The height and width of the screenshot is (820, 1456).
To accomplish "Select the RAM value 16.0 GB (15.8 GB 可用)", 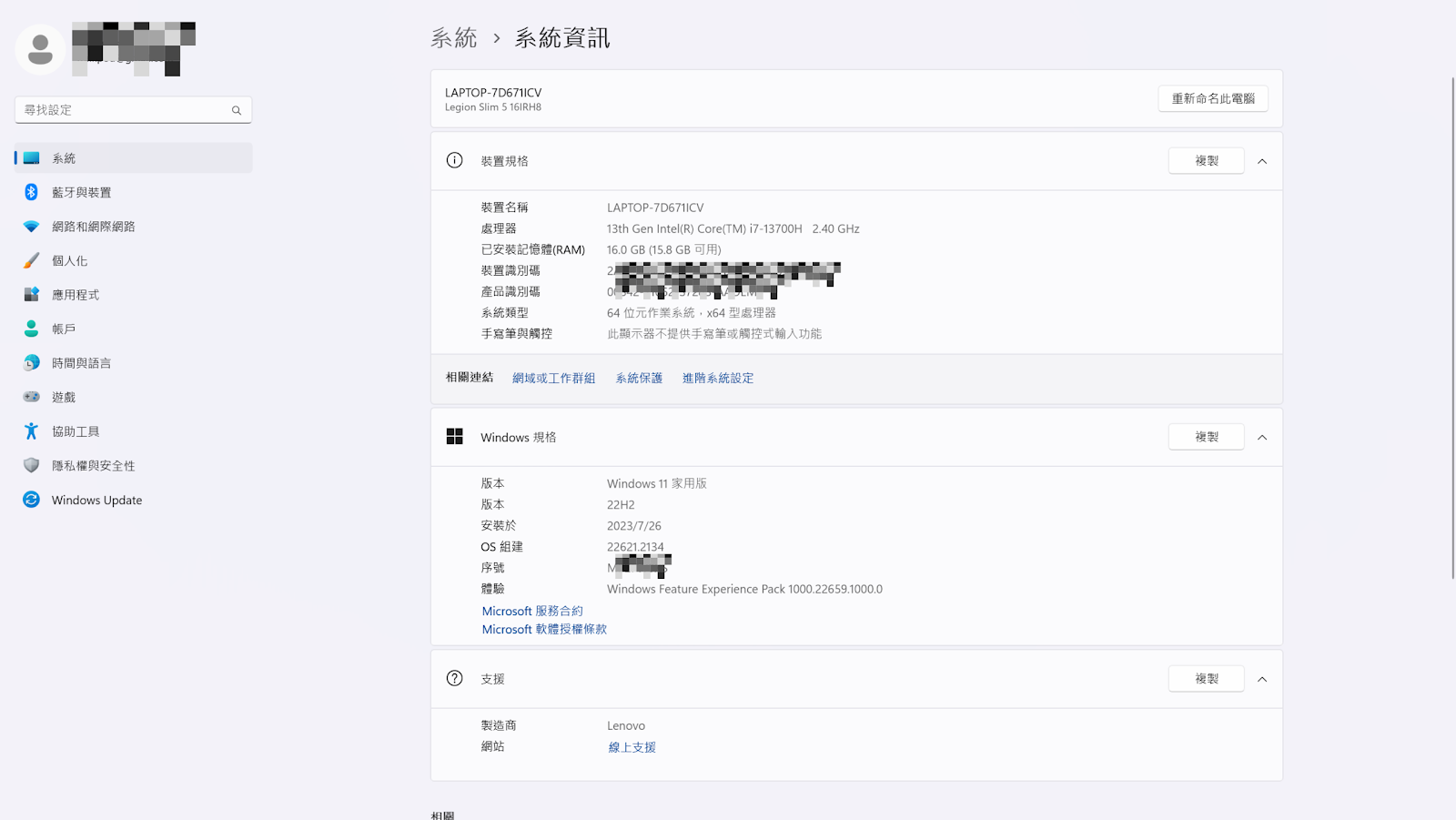I will tap(663, 249).
